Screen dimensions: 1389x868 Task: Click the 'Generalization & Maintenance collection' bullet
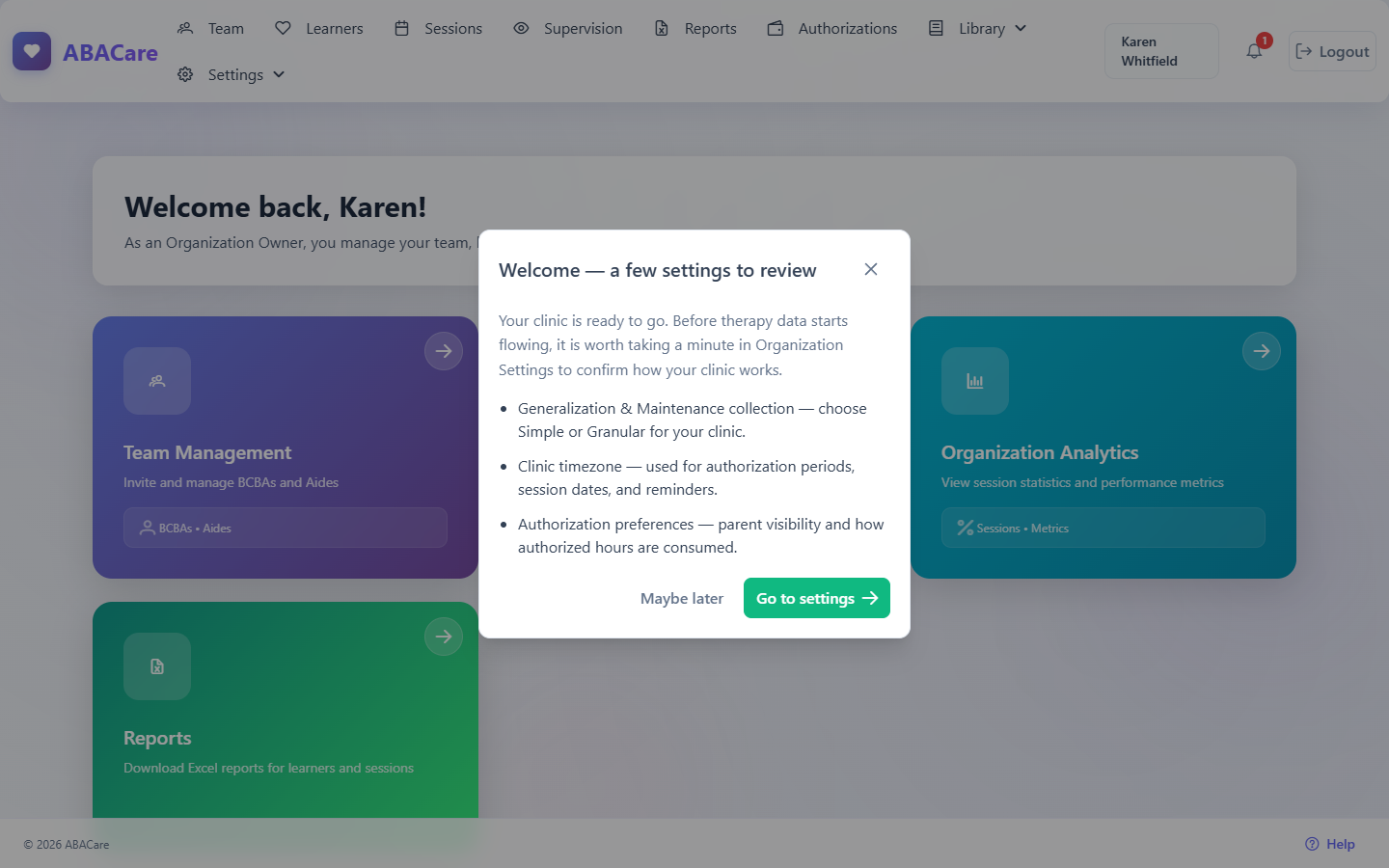pos(693,420)
